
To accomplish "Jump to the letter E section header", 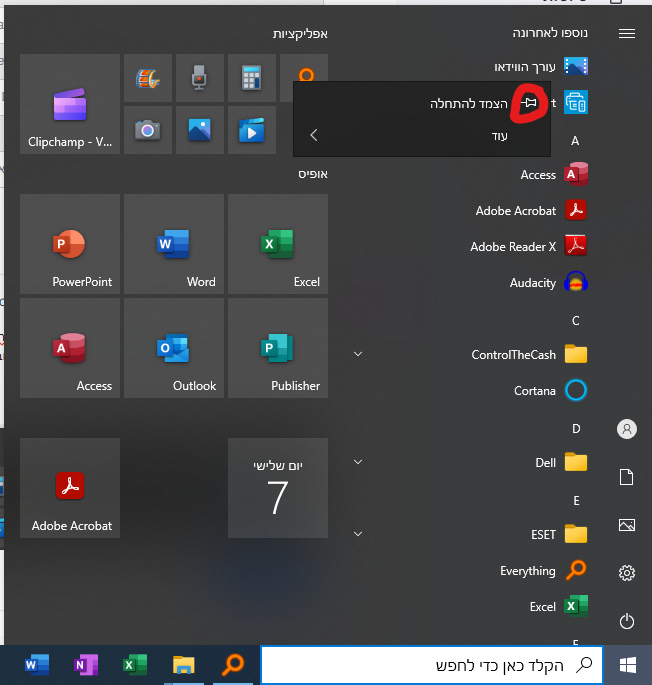I will (x=576, y=501).
